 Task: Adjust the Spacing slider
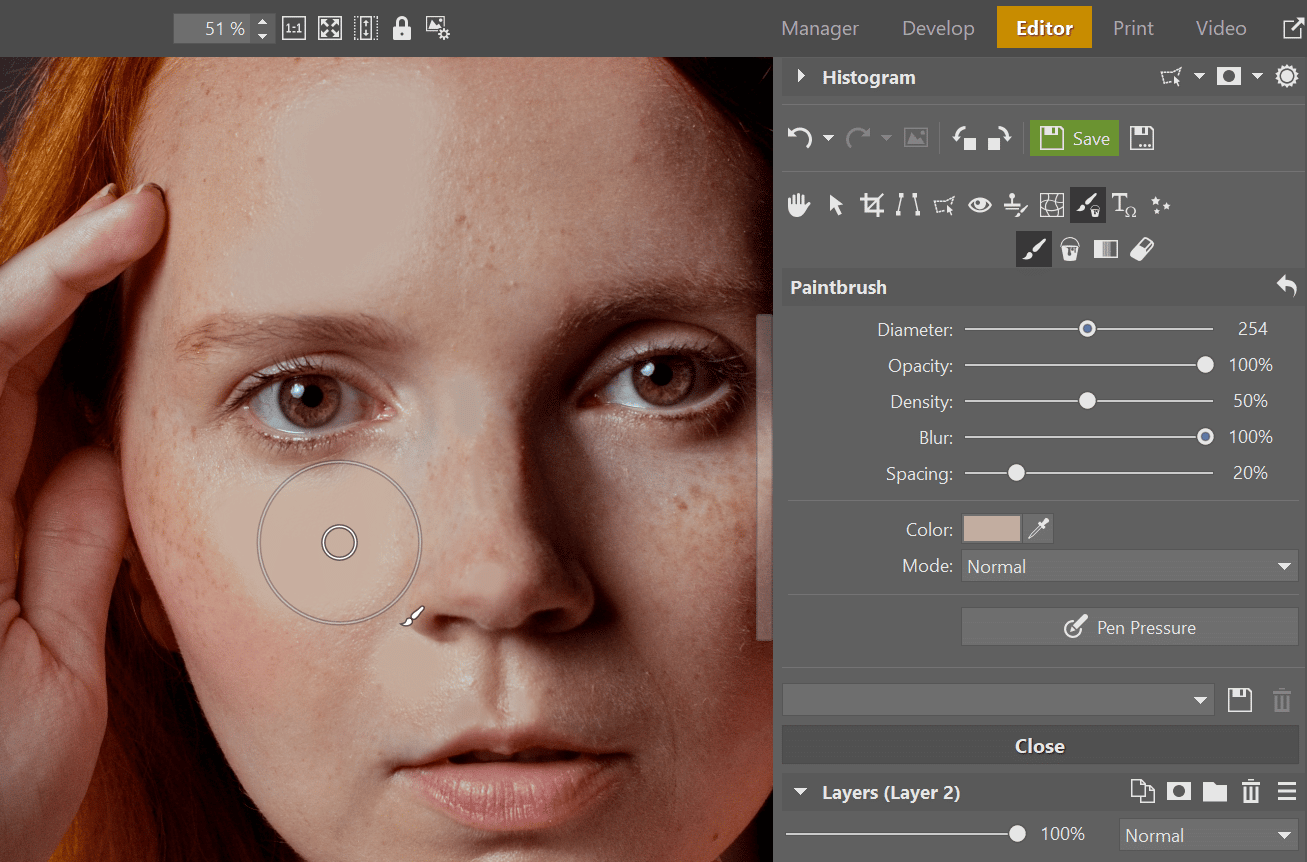tap(1088, 473)
